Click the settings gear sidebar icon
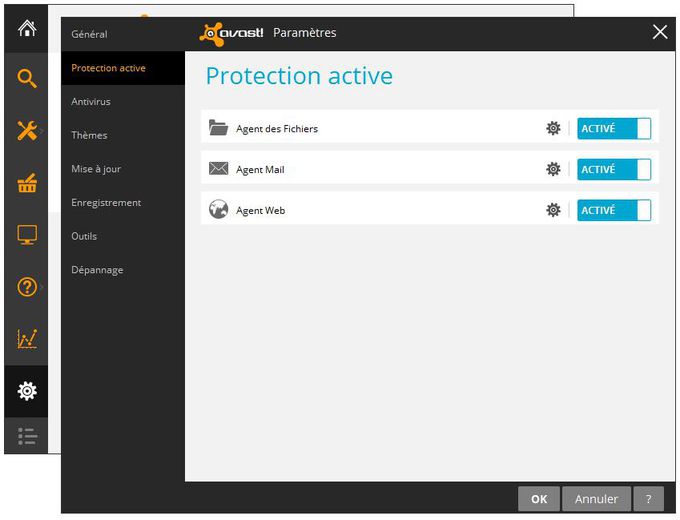This screenshot has height=520, width=680. tap(27, 391)
